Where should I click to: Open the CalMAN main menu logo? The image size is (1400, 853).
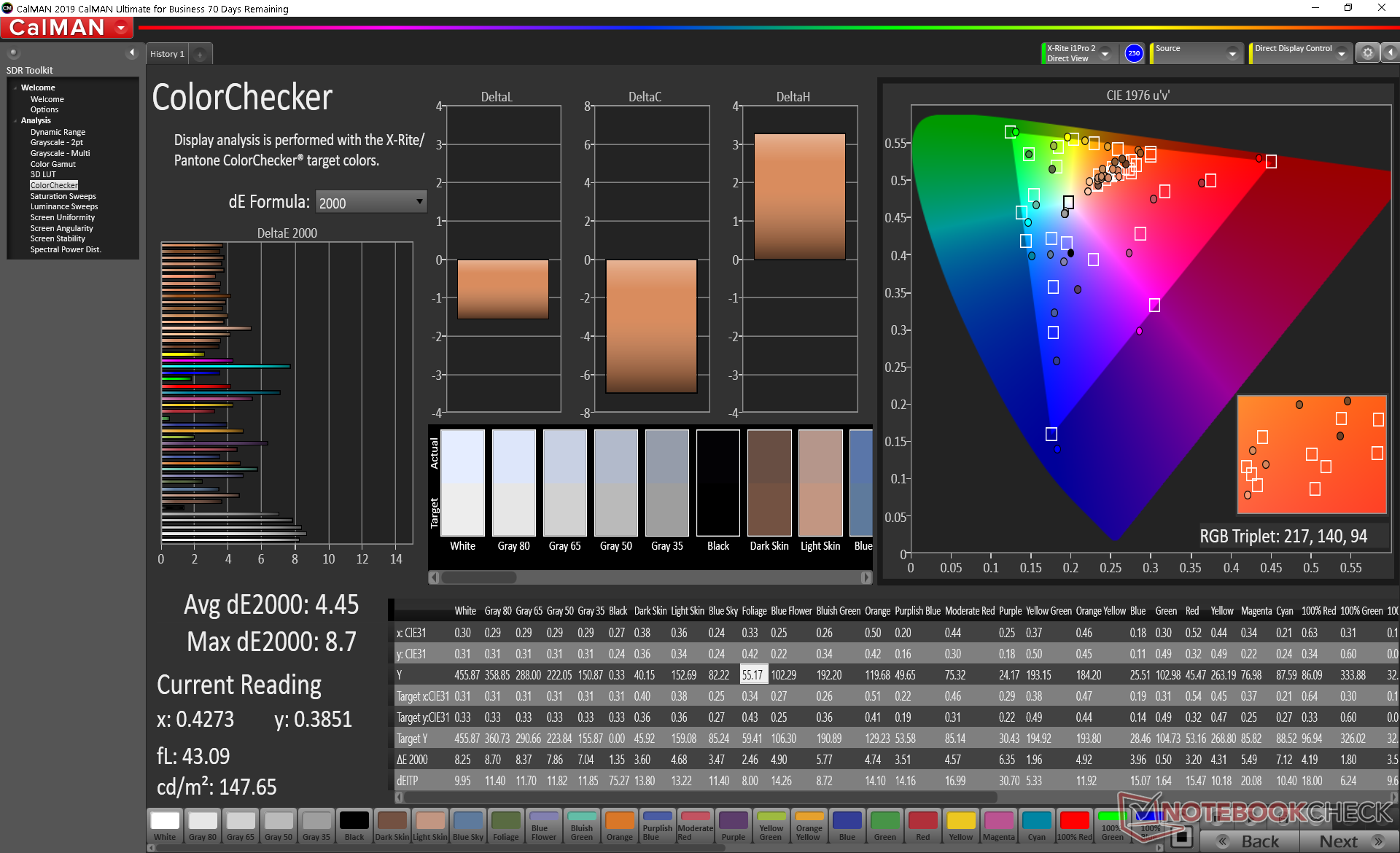(x=67, y=28)
